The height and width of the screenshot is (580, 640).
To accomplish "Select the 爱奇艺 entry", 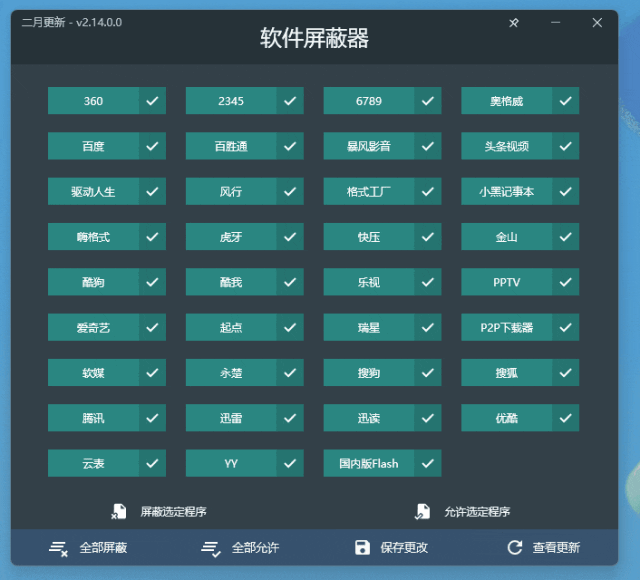I will tap(93, 327).
